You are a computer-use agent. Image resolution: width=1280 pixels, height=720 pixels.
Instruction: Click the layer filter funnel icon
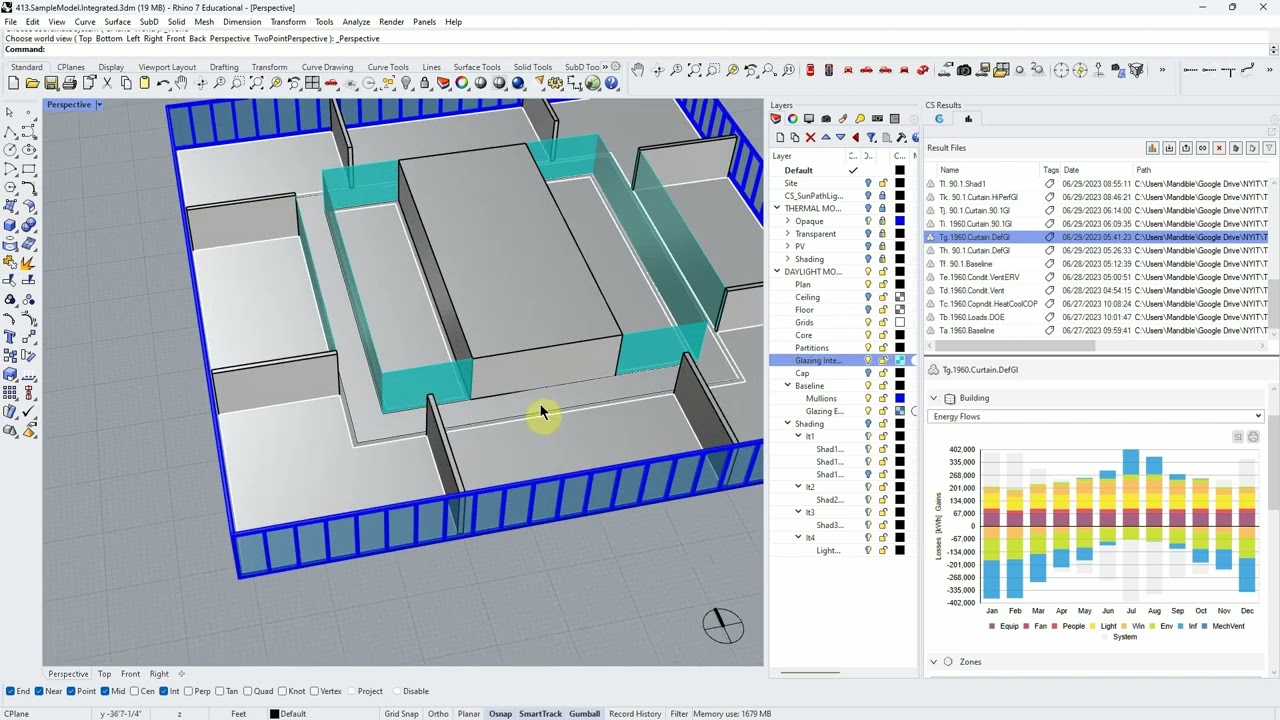pos(871,137)
